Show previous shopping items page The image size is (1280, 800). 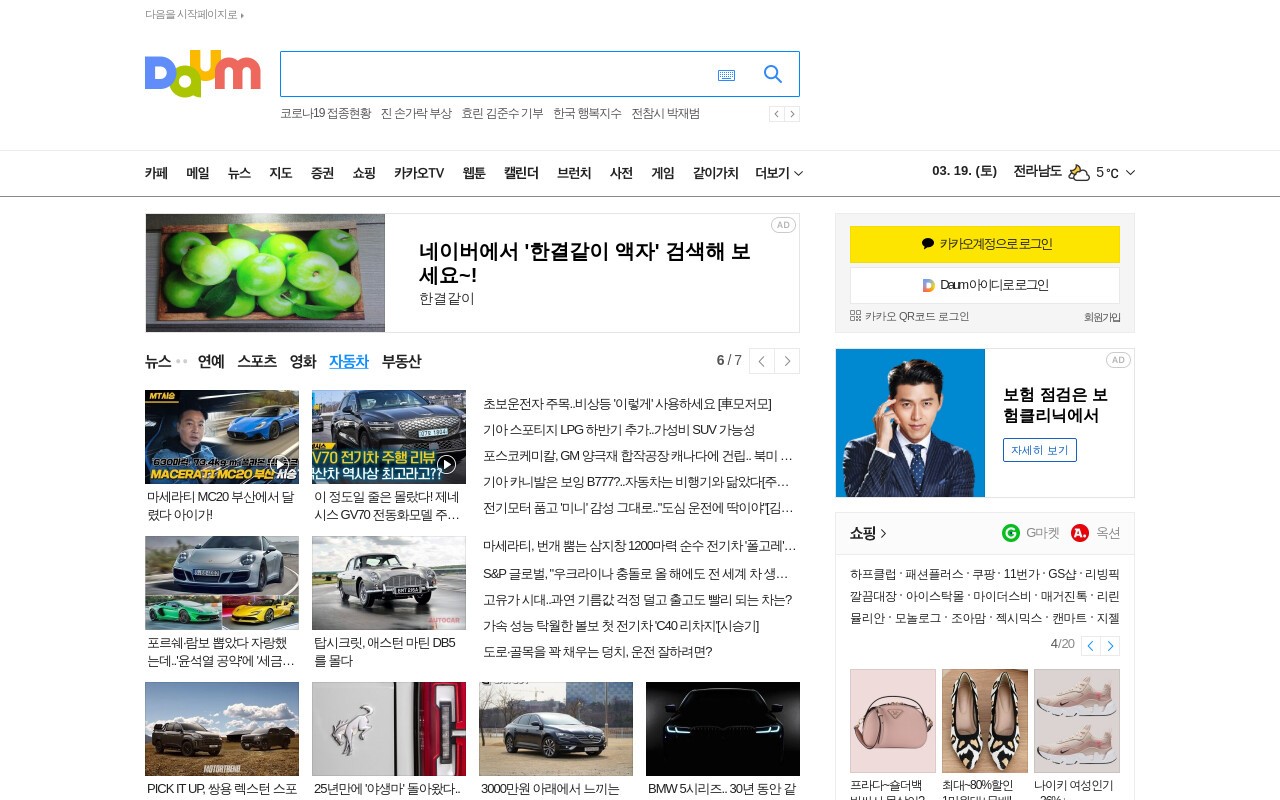[x=1090, y=646]
